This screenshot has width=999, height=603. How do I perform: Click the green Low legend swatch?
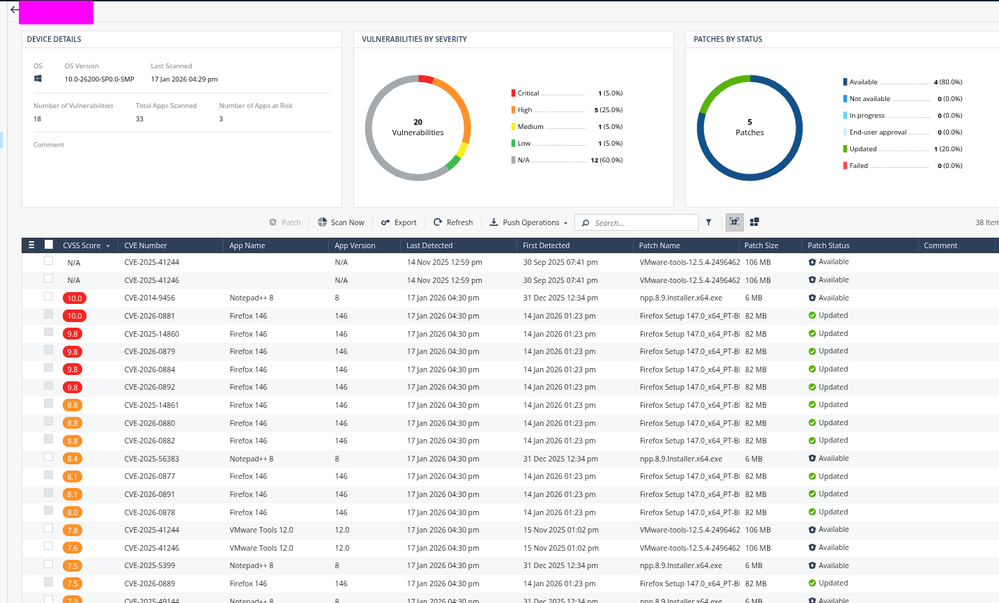(513, 143)
